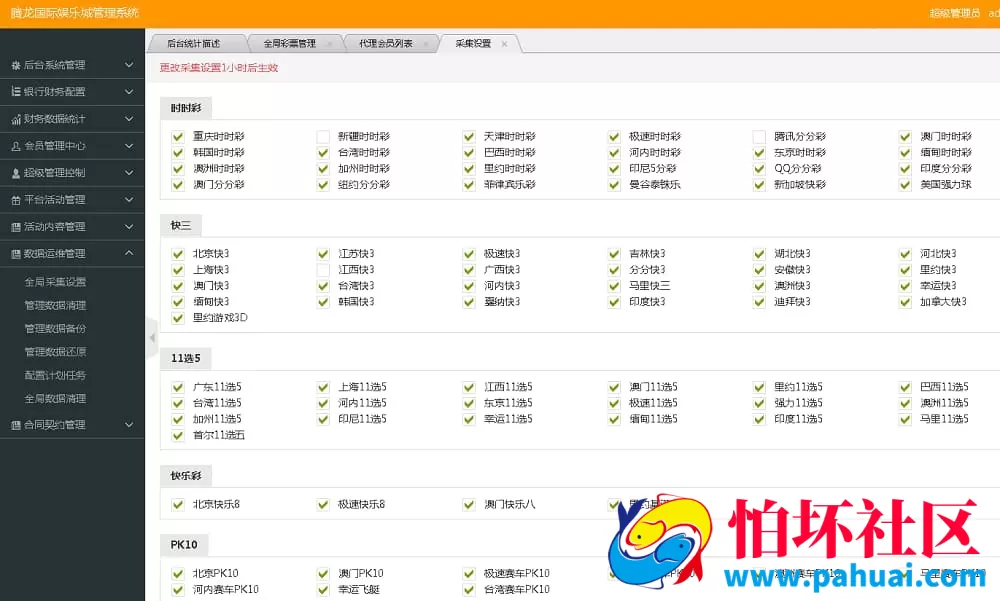Click the user icon beside 会员管理中心
The image size is (1000, 601).
15,146
